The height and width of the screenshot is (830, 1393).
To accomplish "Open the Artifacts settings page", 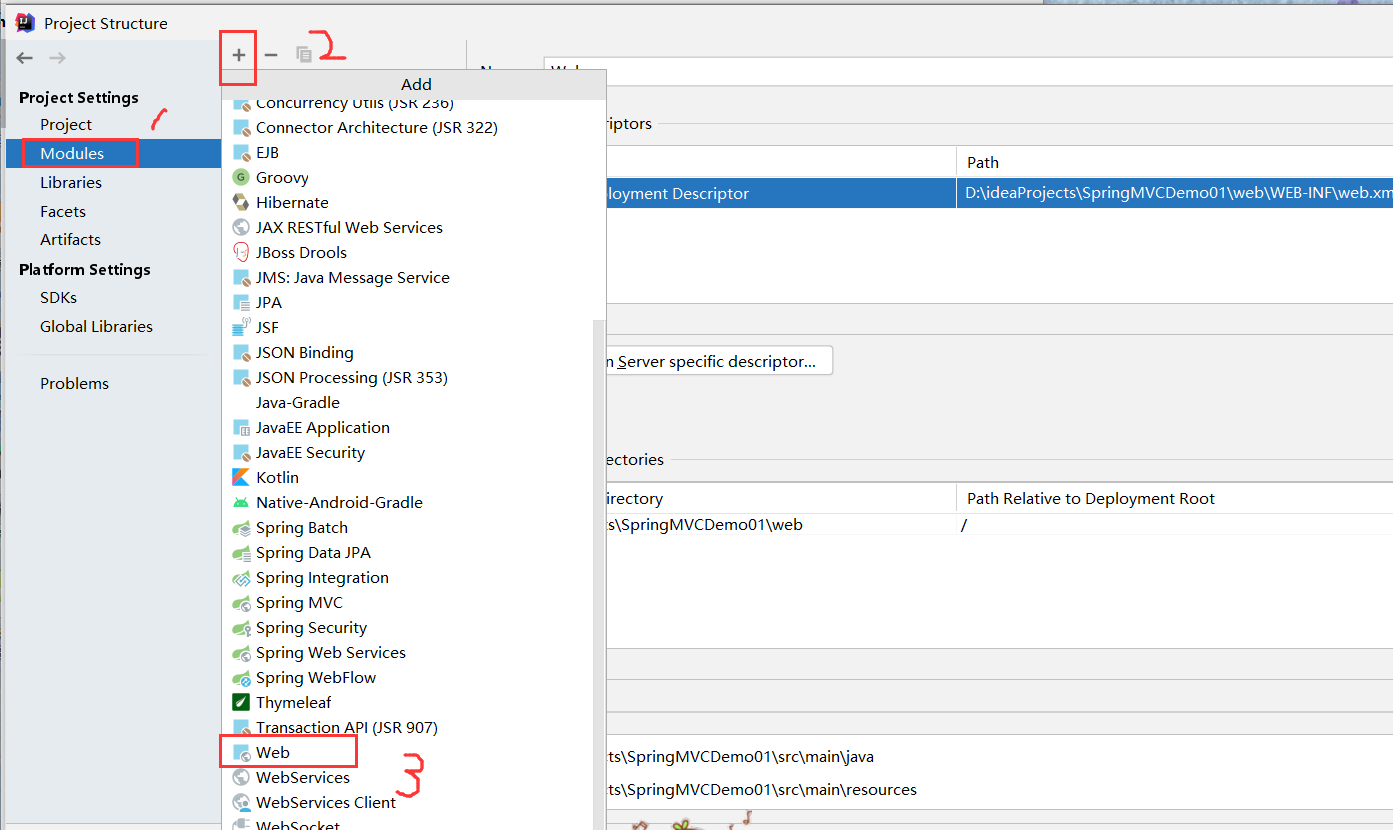I will tap(70, 240).
